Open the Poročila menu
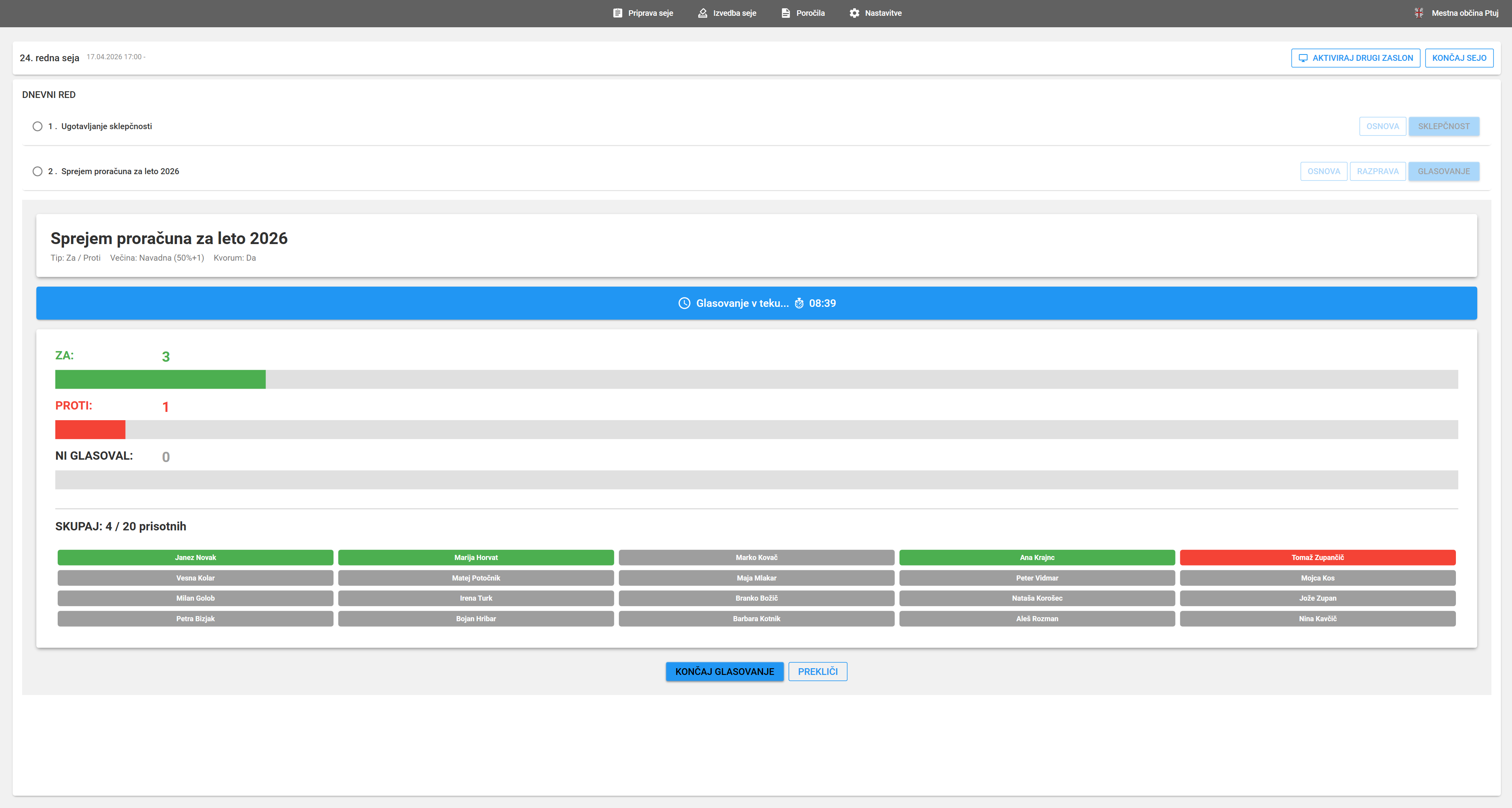This screenshot has height=808, width=1512. coord(810,13)
